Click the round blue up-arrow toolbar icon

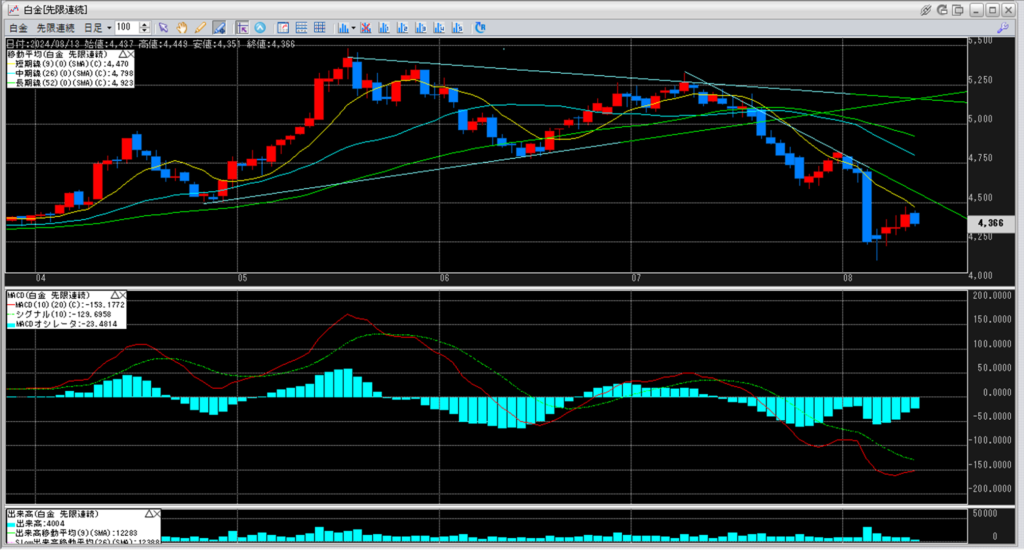260,27
